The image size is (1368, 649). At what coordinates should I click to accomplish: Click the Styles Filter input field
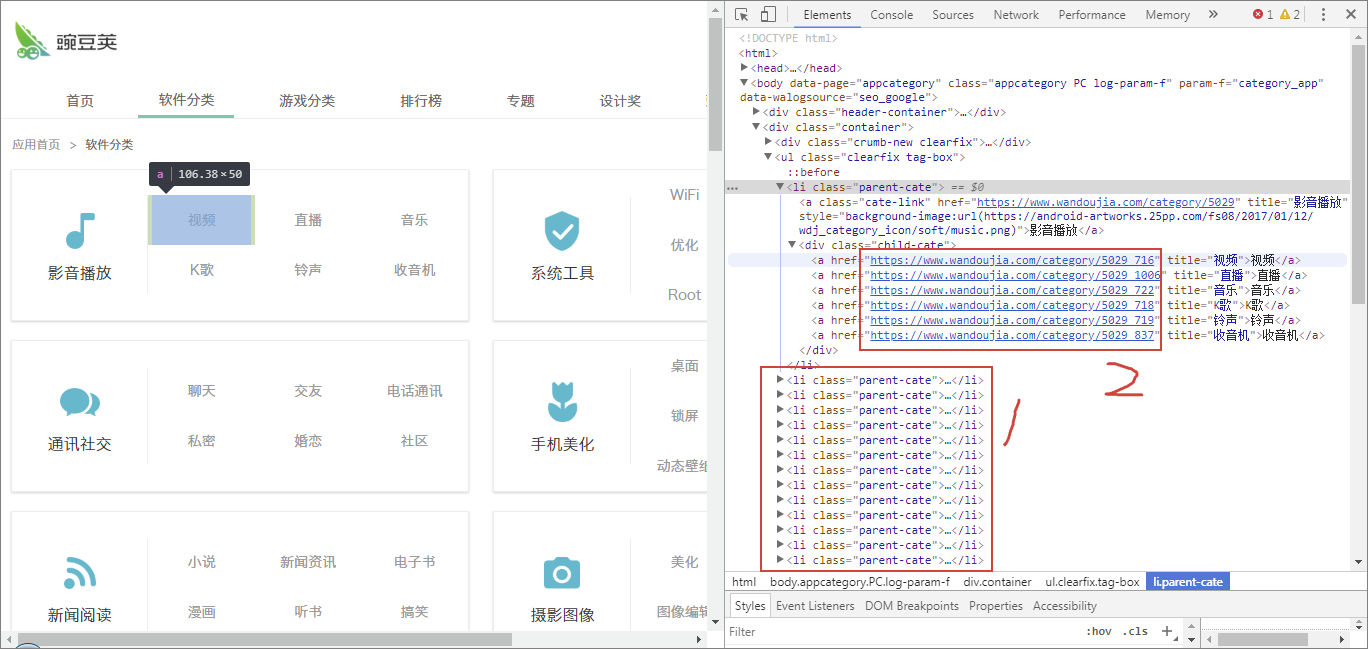[900, 632]
